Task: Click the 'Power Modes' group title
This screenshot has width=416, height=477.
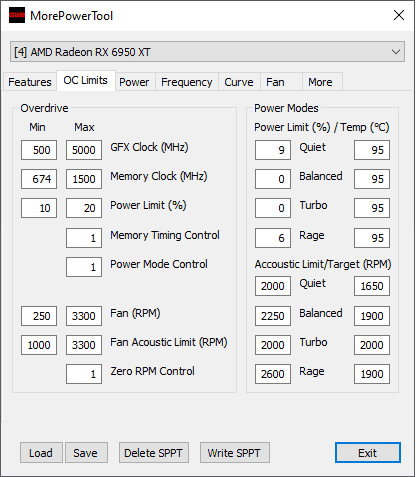Action: pyautogui.click(x=286, y=108)
